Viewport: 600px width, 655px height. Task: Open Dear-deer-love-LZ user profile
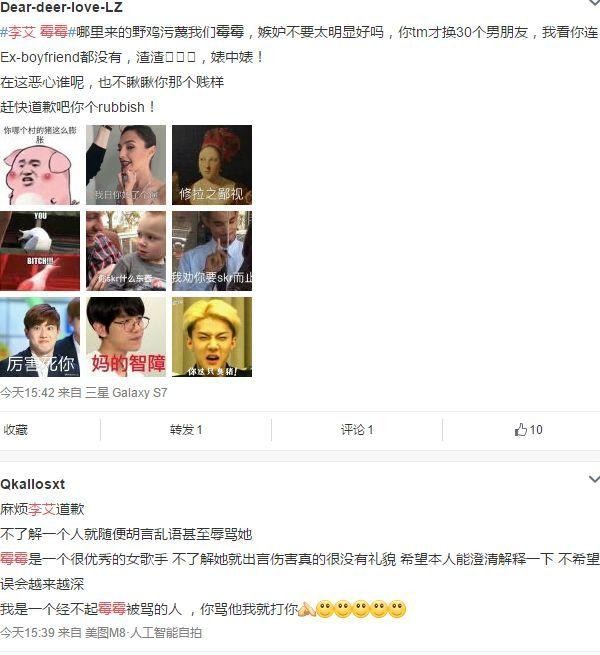click(x=61, y=7)
